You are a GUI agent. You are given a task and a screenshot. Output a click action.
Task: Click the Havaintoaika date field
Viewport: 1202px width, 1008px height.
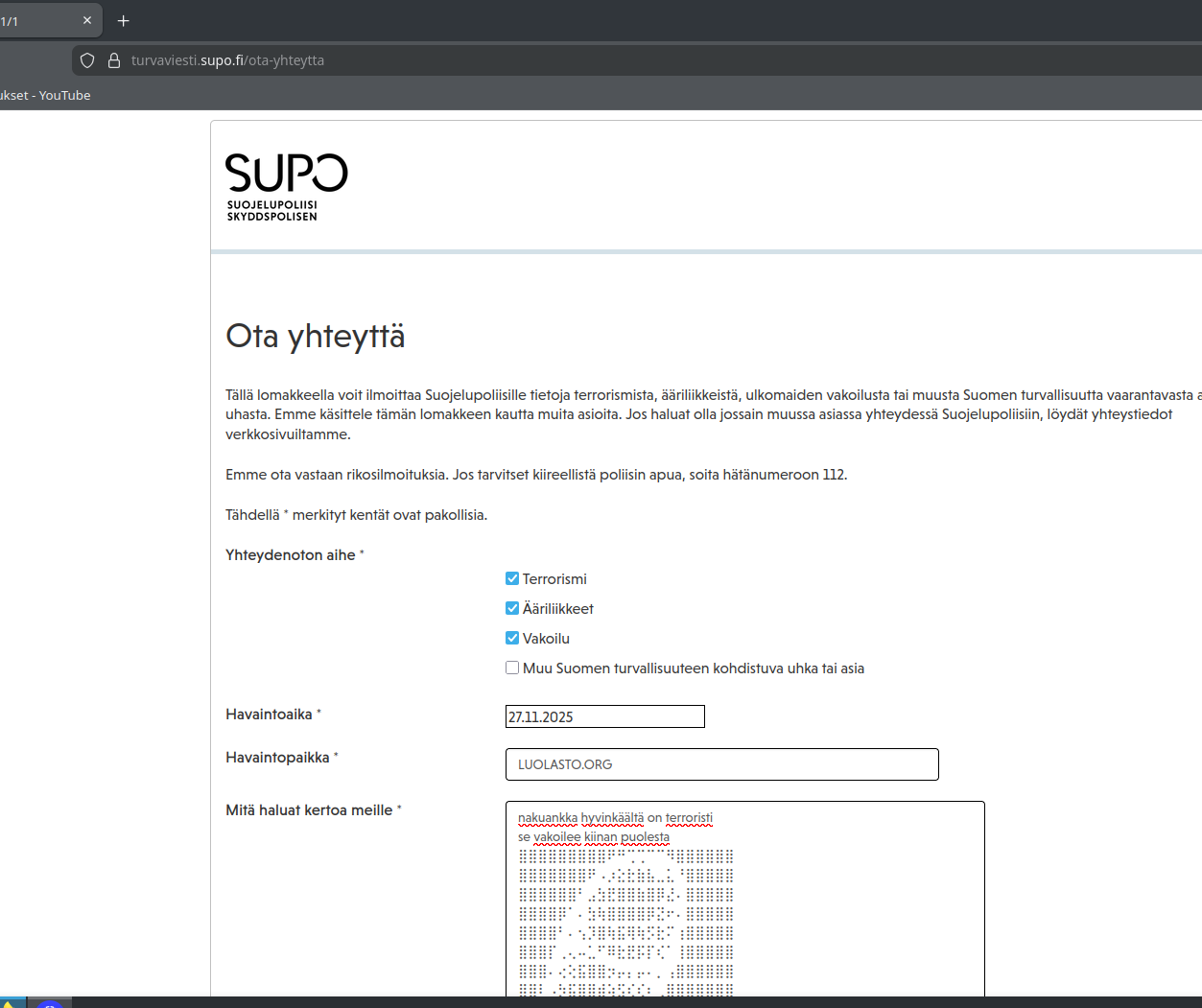[604, 716]
